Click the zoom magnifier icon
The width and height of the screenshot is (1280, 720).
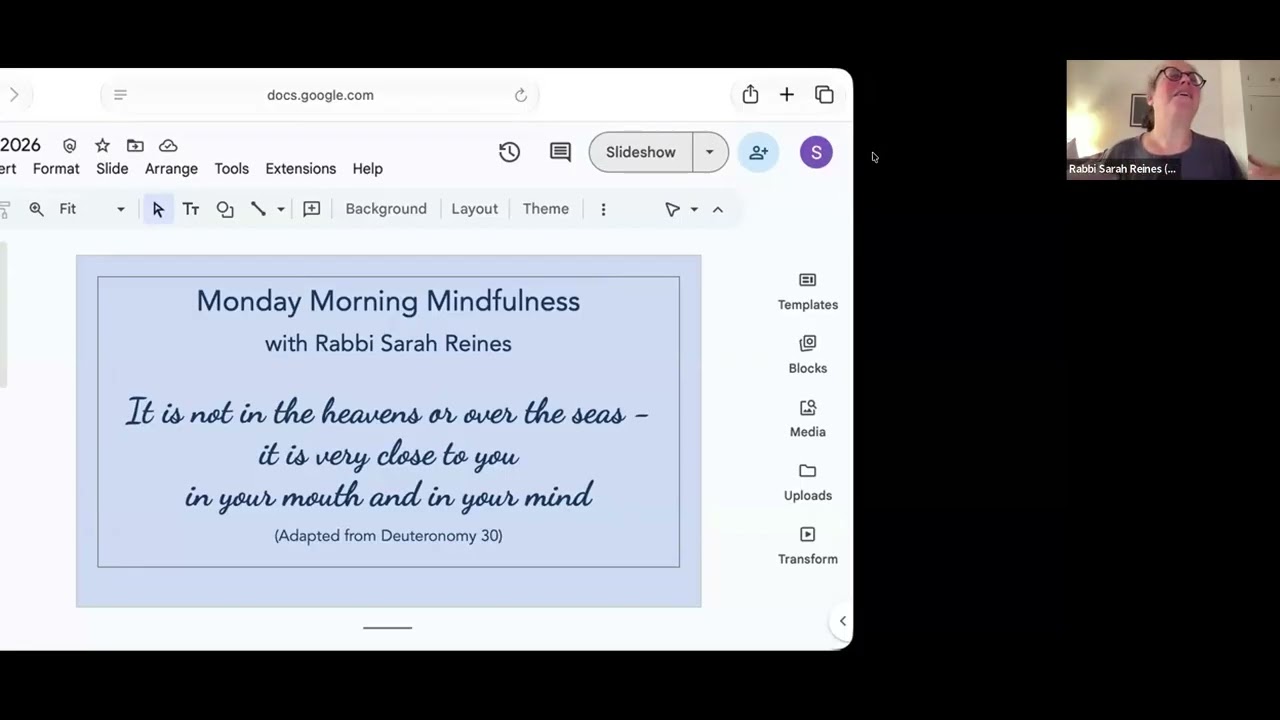[36, 209]
